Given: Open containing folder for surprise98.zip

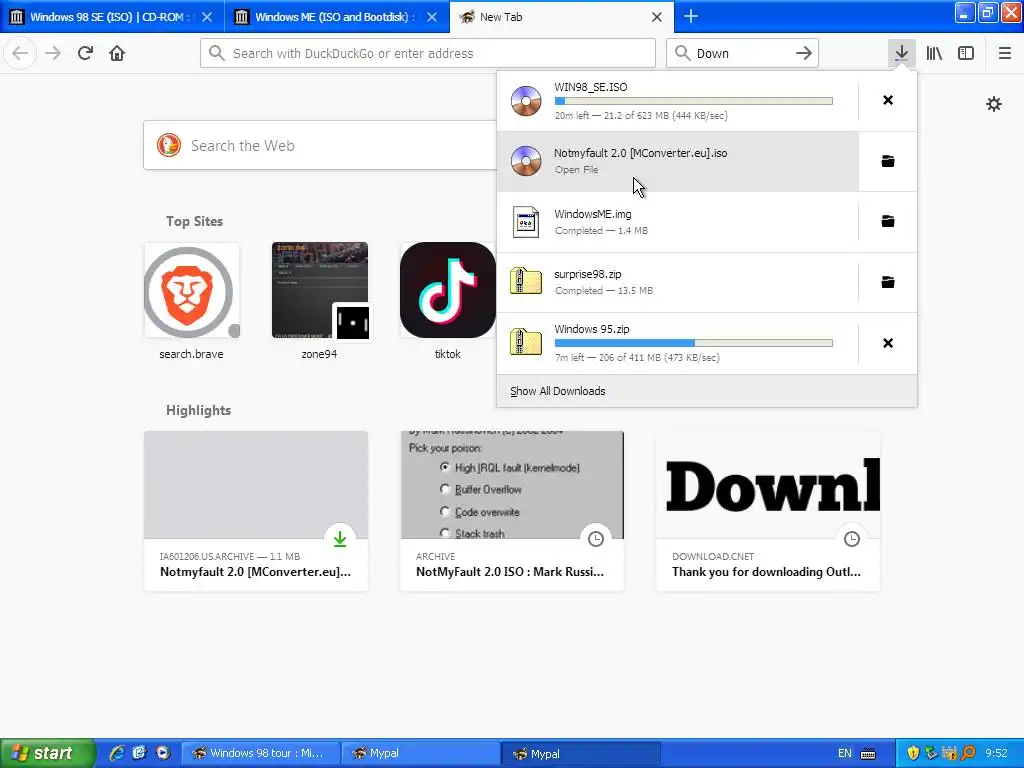Looking at the screenshot, I should click(888, 282).
